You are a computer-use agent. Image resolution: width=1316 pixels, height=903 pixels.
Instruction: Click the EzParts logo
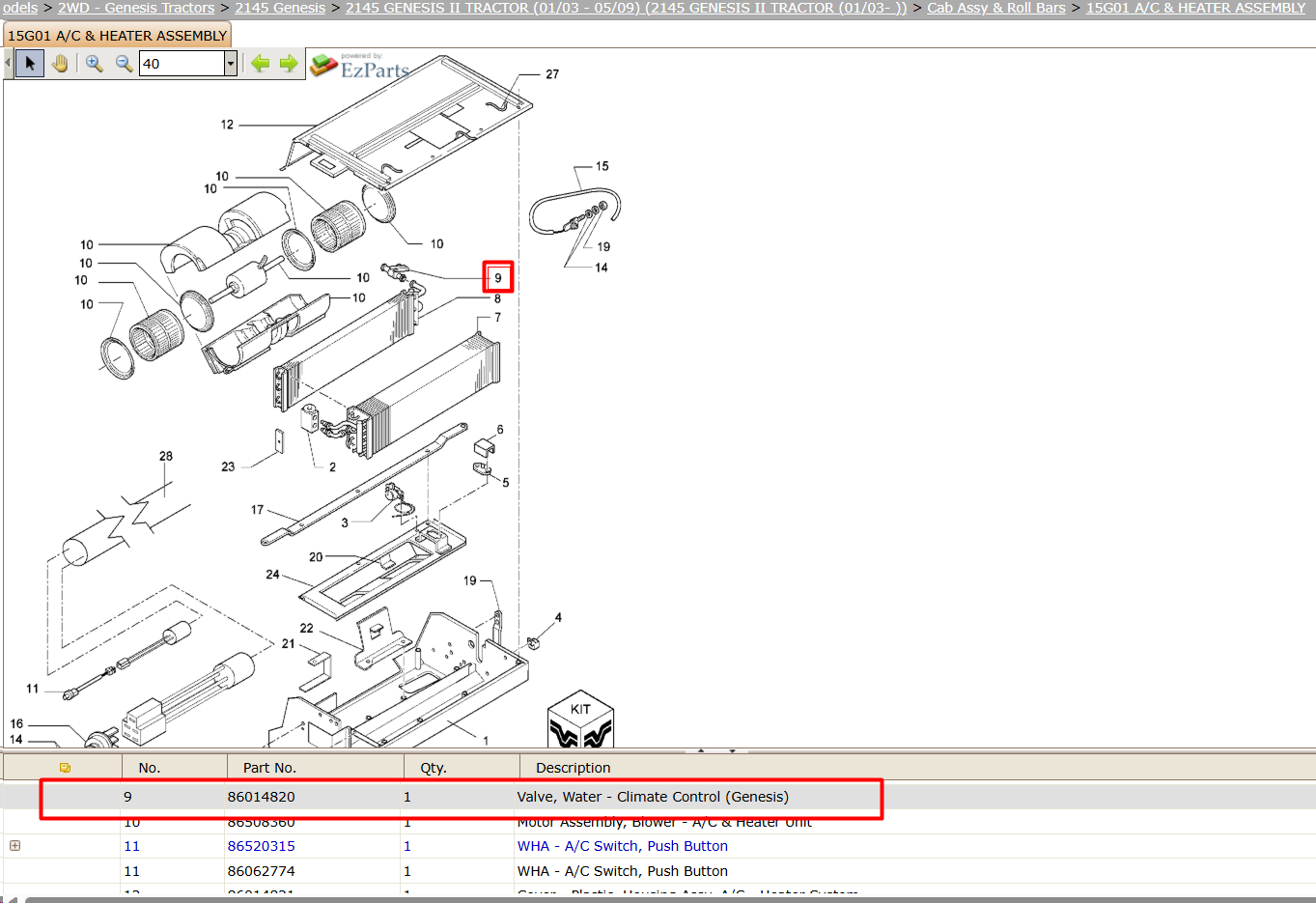point(360,66)
